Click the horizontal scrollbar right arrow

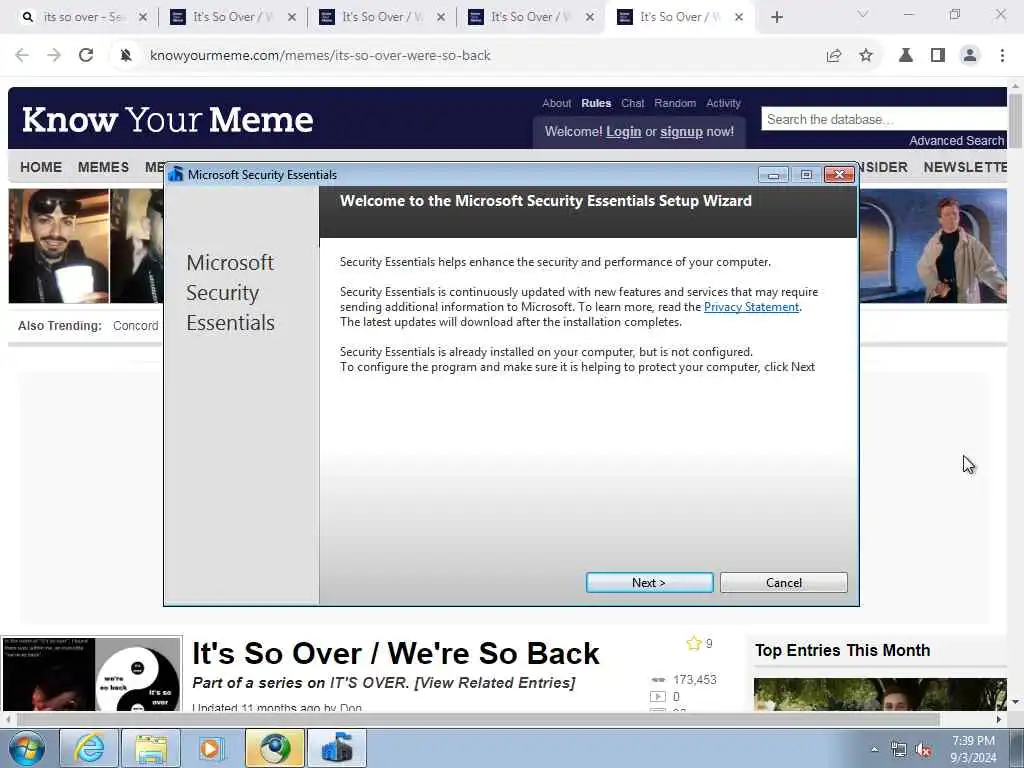pos(999,719)
